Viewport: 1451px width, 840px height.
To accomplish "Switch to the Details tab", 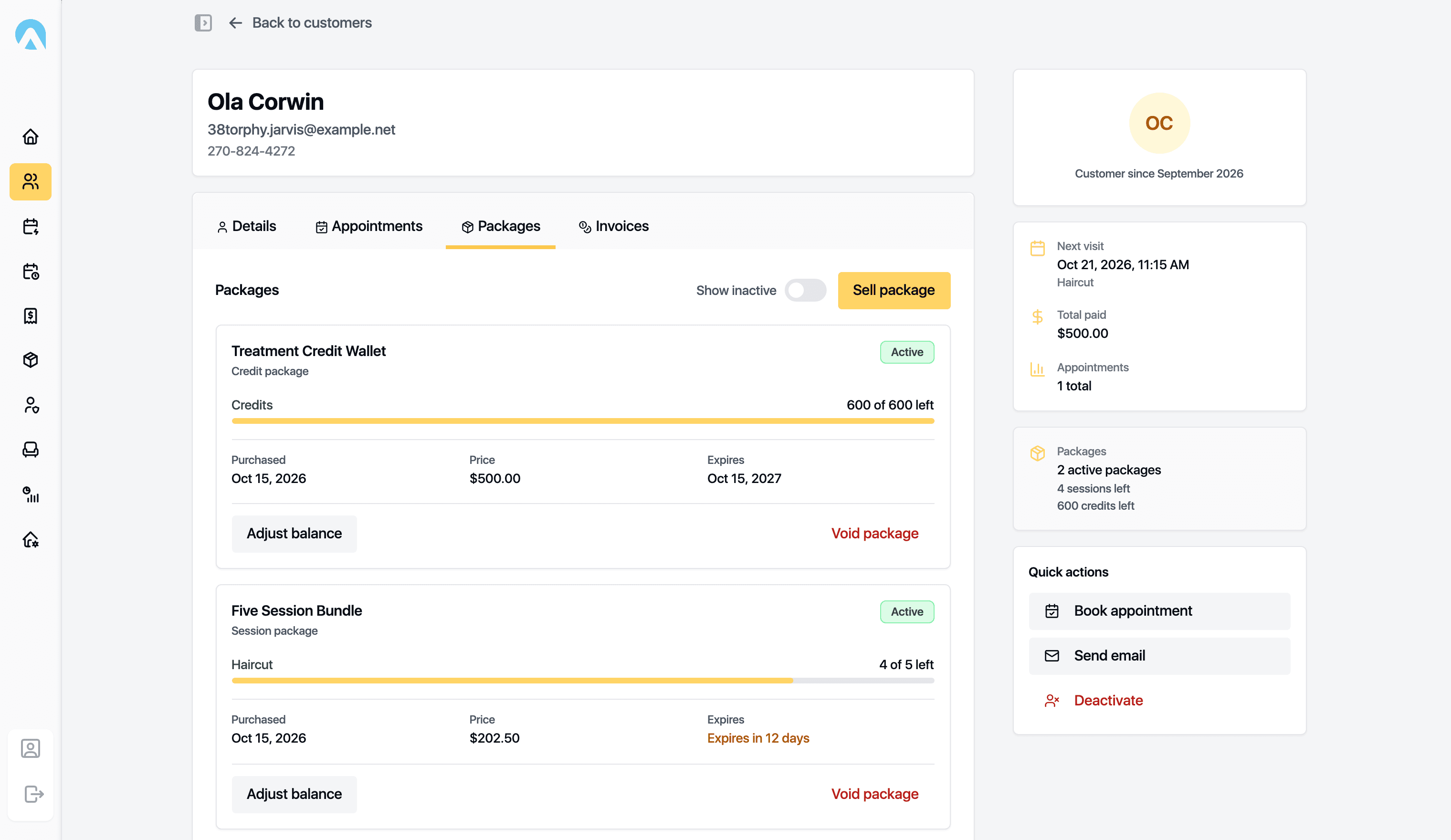I will point(246,226).
